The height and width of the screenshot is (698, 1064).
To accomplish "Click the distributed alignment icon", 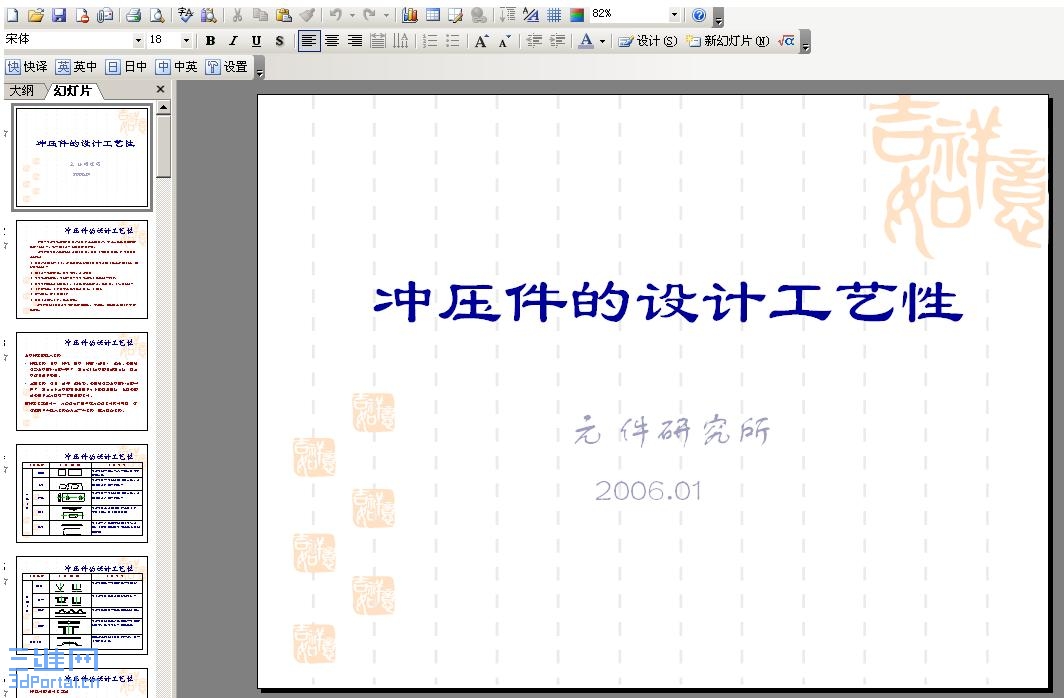I will click(378, 41).
